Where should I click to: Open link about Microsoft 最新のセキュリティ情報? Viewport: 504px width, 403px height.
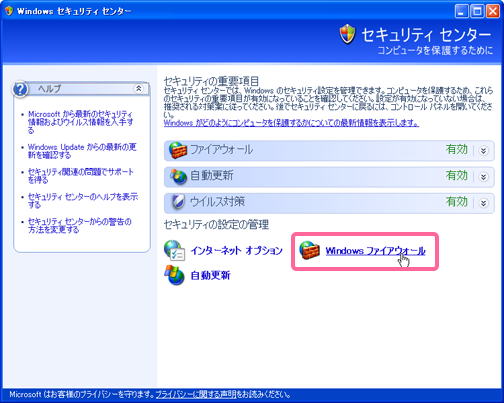80,122
